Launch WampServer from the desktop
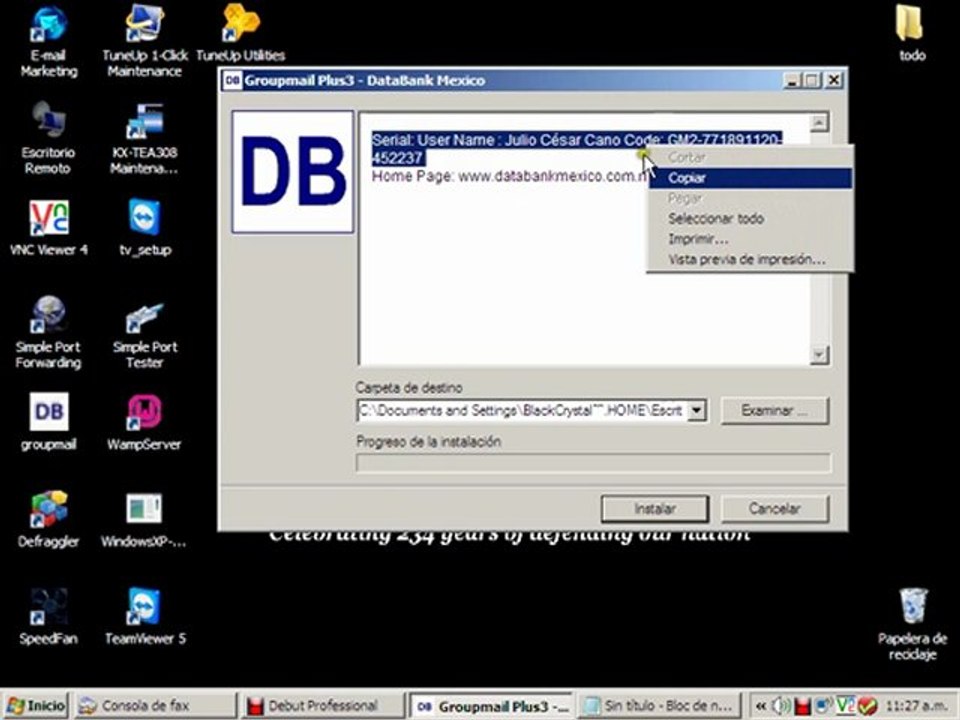 tap(144, 422)
